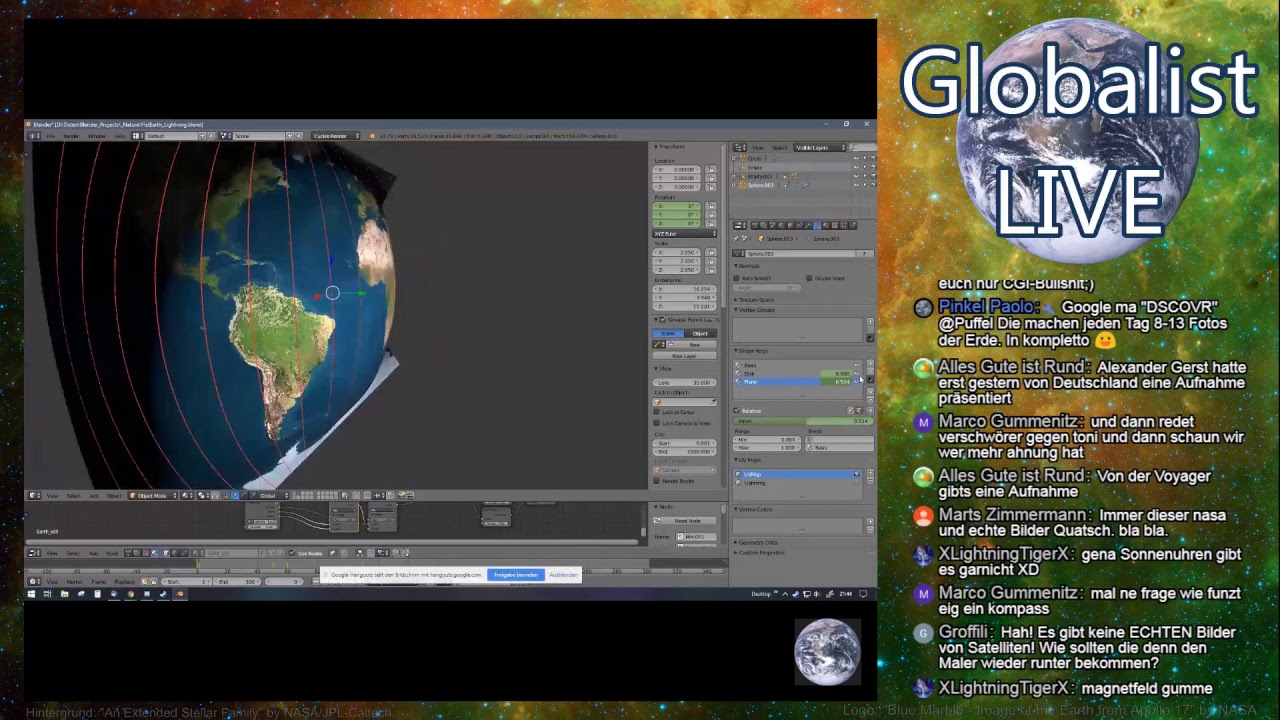The width and height of the screenshot is (1280, 720).
Task: Enable the Auto Smooth checkbox
Action: (736, 278)
